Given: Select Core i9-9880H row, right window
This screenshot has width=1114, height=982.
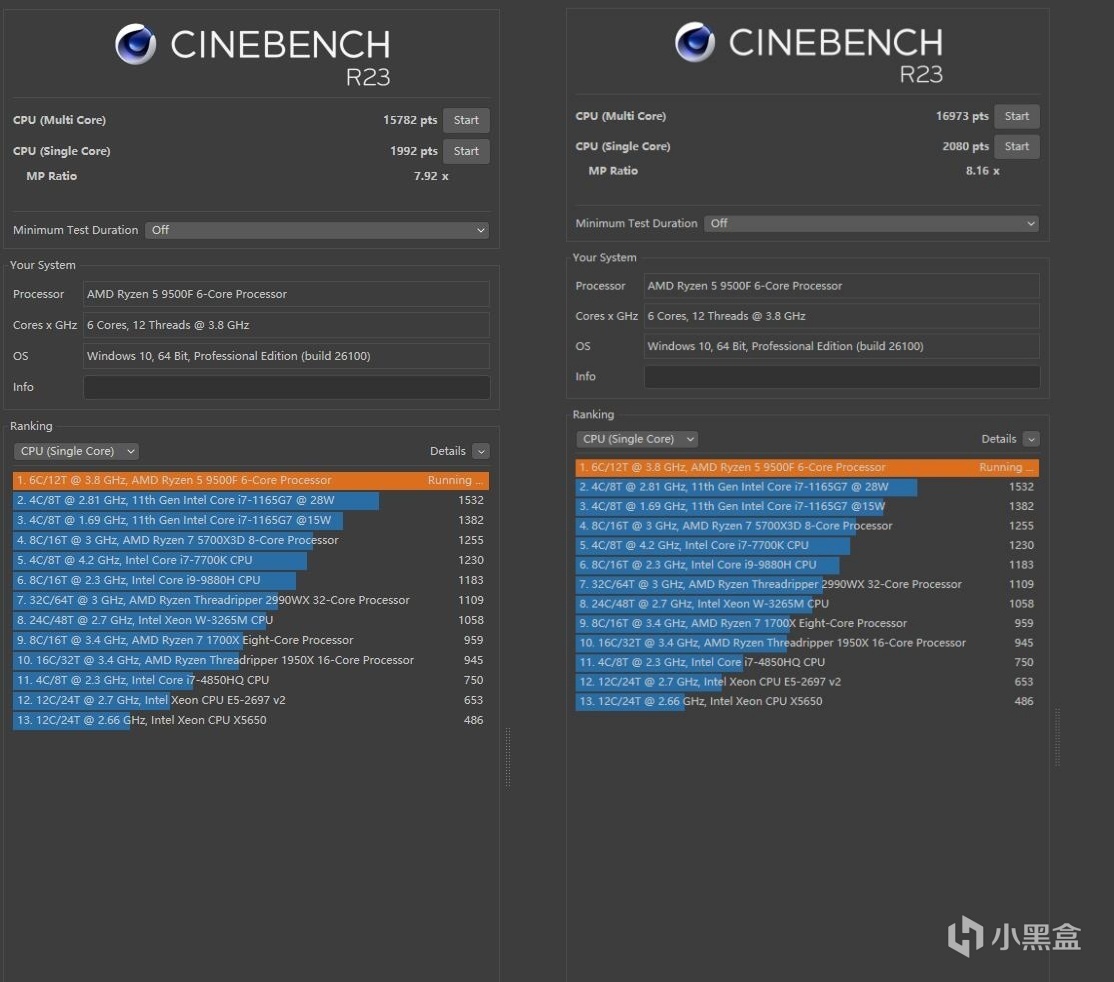Looking at the screenshot, I should click(807, 565).
